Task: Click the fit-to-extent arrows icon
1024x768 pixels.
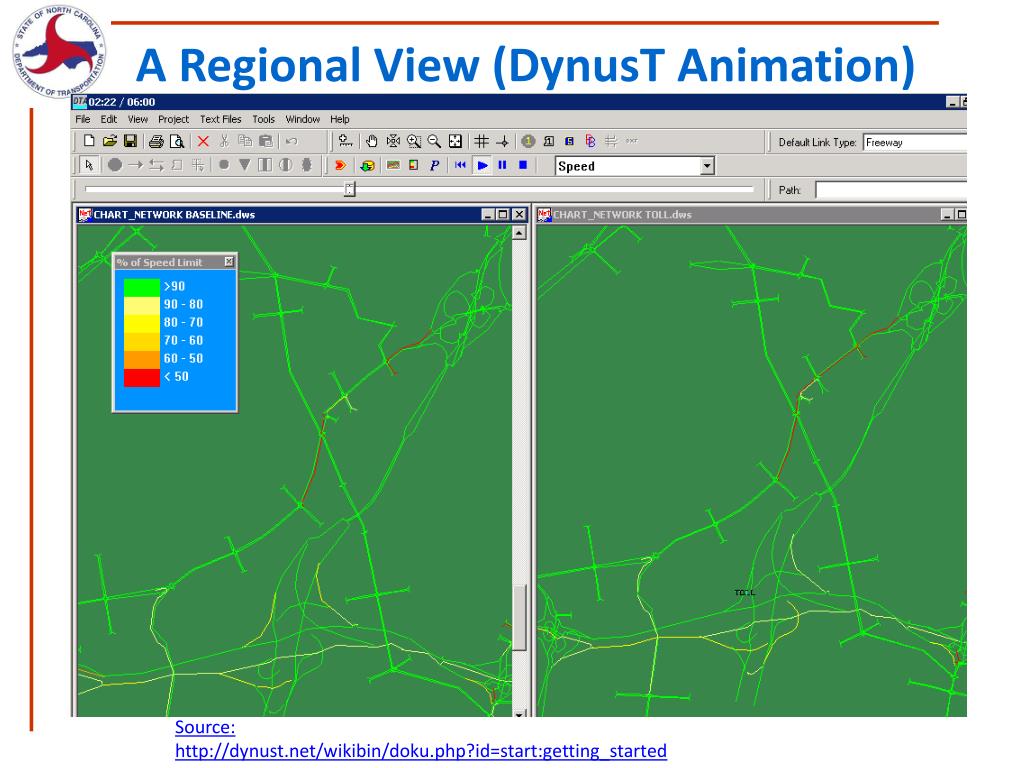Action: click(x=456, y=141)
